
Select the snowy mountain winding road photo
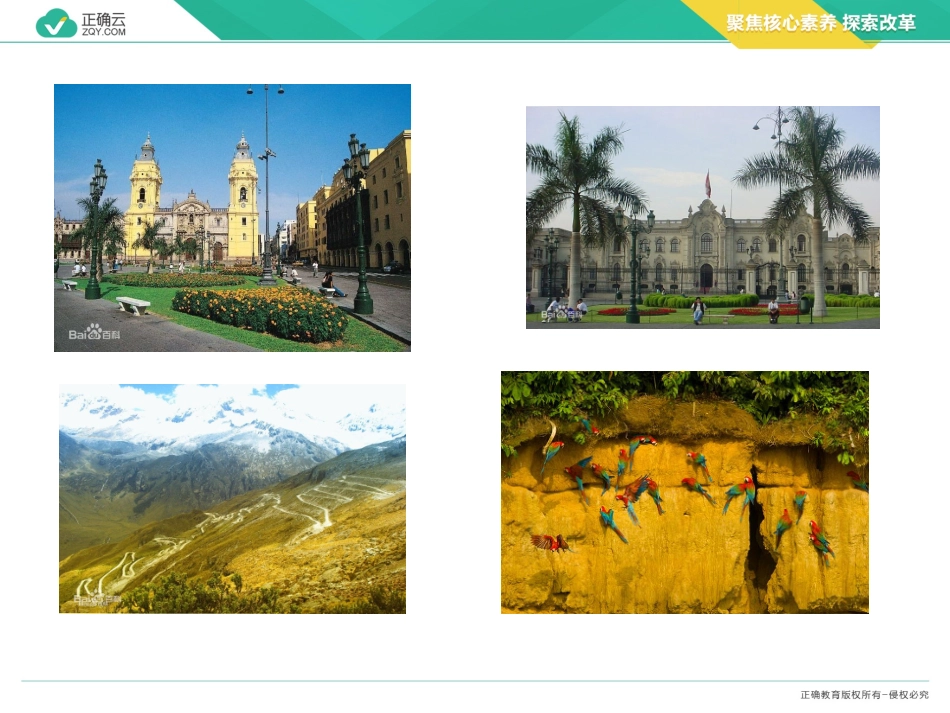pyautogui.click(x=232, y=498)
